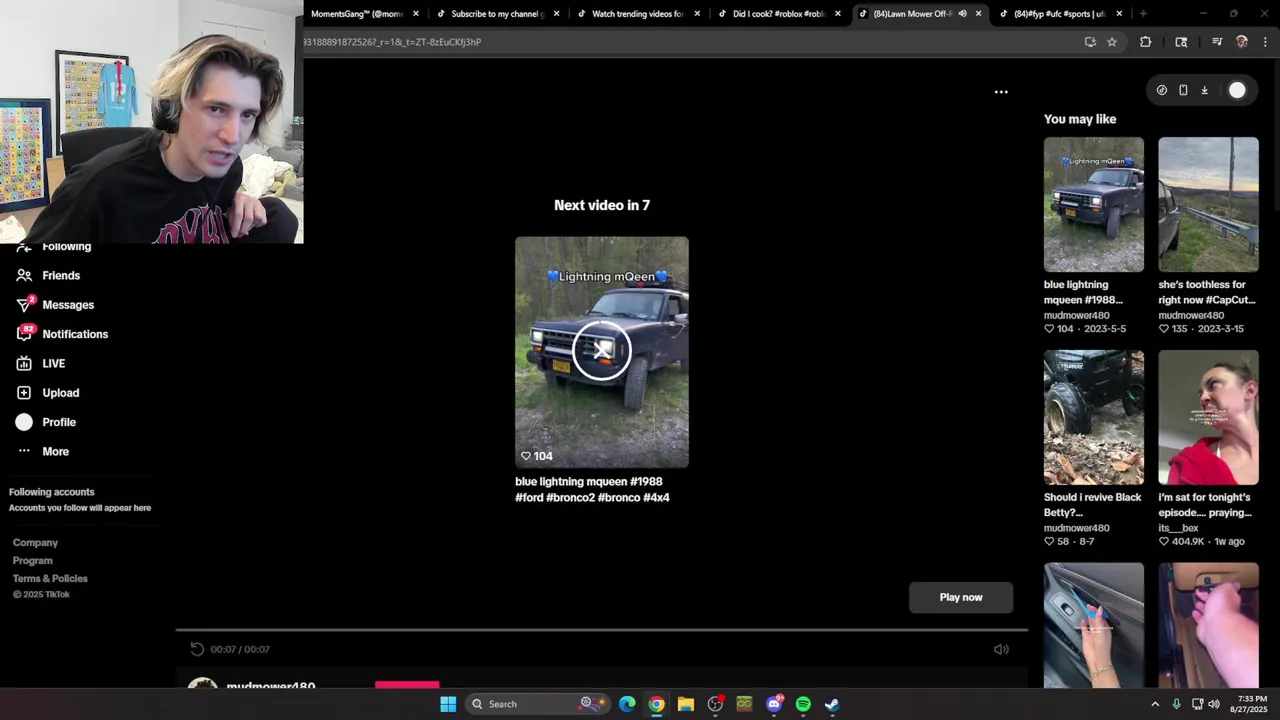
Task: Open the hand holding dark object thumbnail
Action: click(1208, 625)
